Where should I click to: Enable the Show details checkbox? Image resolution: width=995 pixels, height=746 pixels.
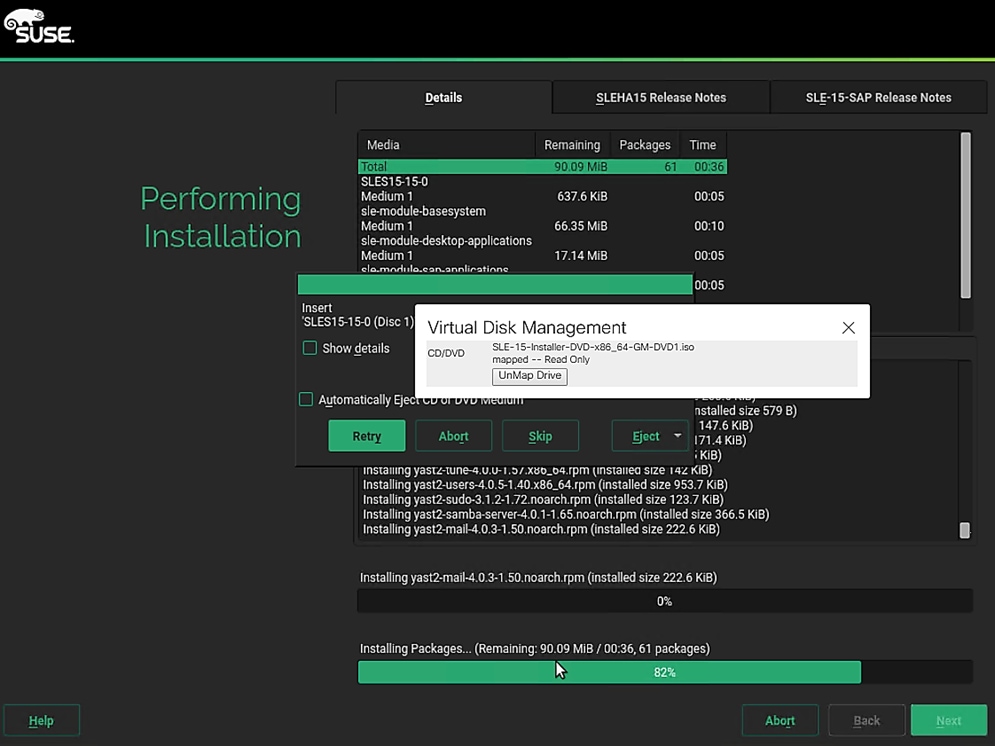pos(310,348)
